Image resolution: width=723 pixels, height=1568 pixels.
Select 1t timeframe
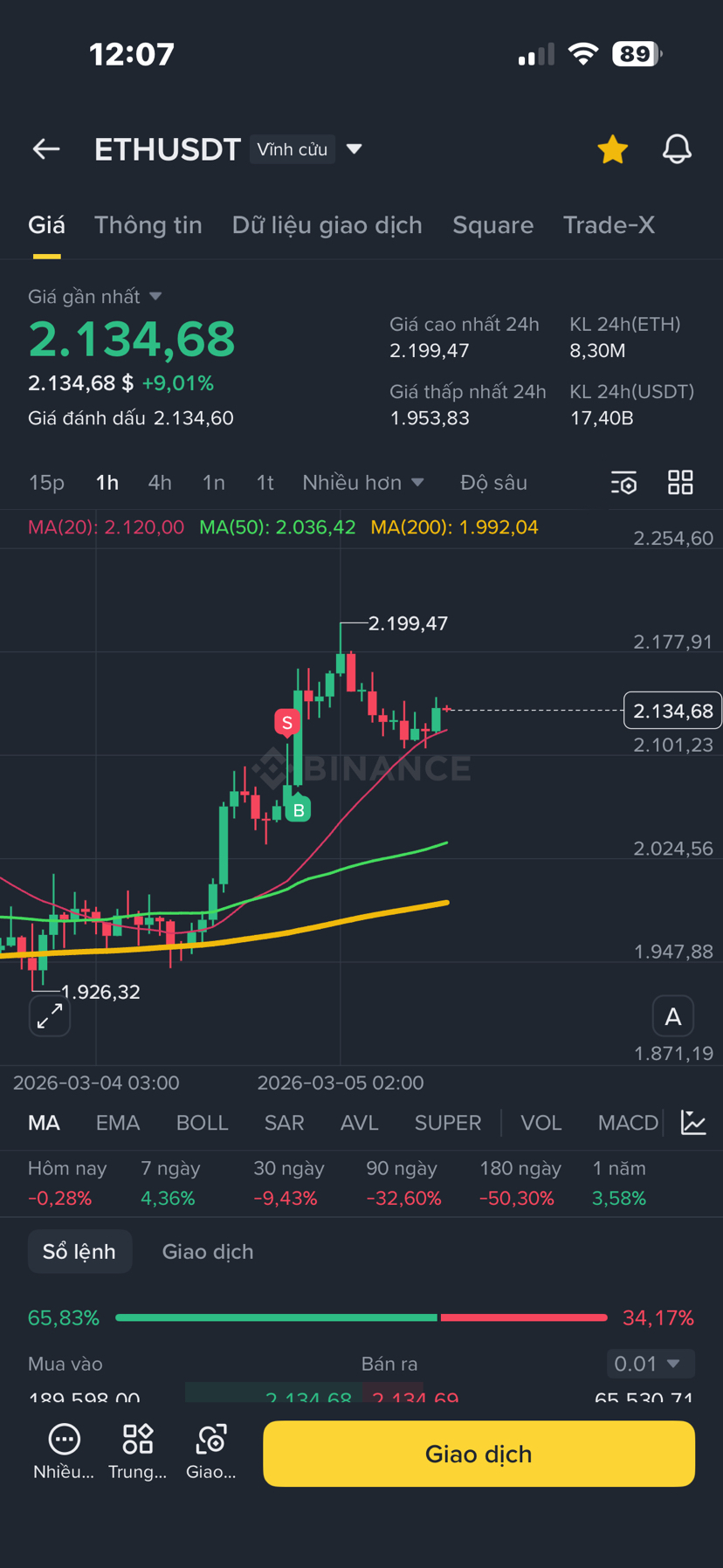265,483
